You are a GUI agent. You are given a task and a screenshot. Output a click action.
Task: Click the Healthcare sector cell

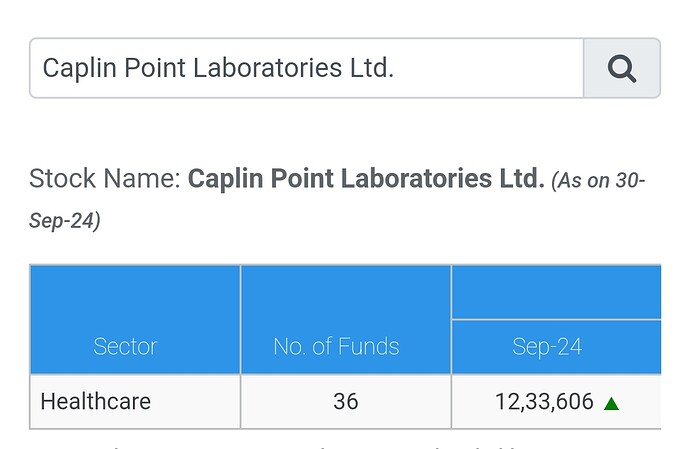(x=135, y=401)
